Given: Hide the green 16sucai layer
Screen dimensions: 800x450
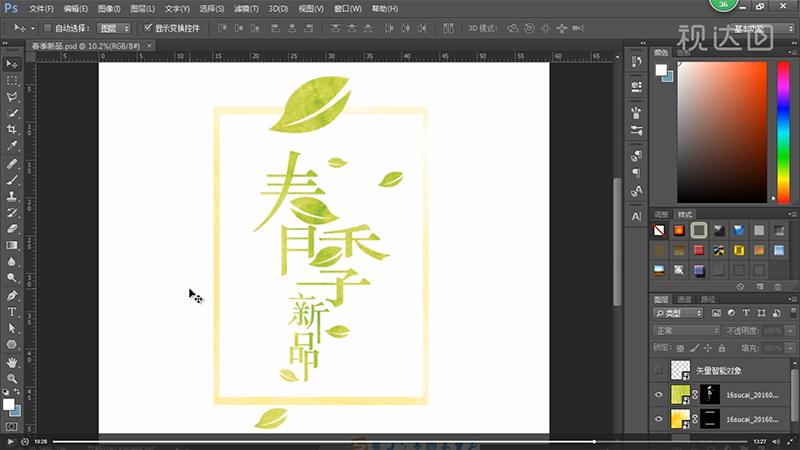Looking at the screenshot, I should [x=659, y=395].
